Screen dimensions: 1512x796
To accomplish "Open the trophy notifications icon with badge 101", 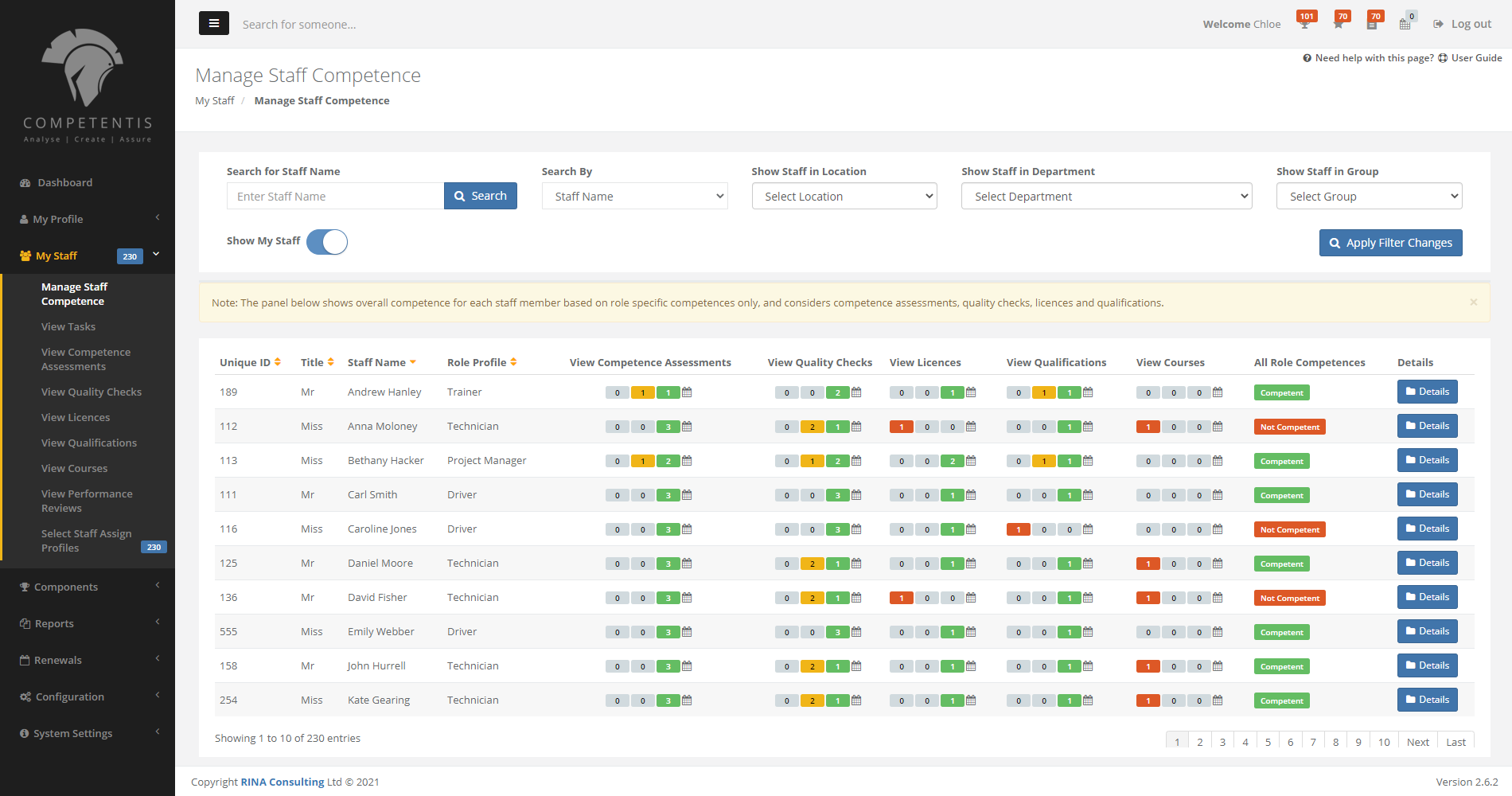I will point(1305,22).
